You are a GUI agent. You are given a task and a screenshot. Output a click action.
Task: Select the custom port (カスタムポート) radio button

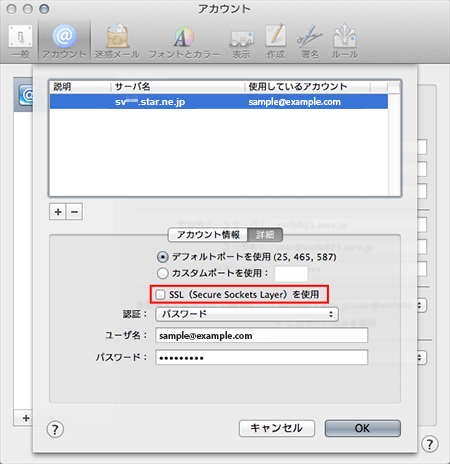(163, 273)
